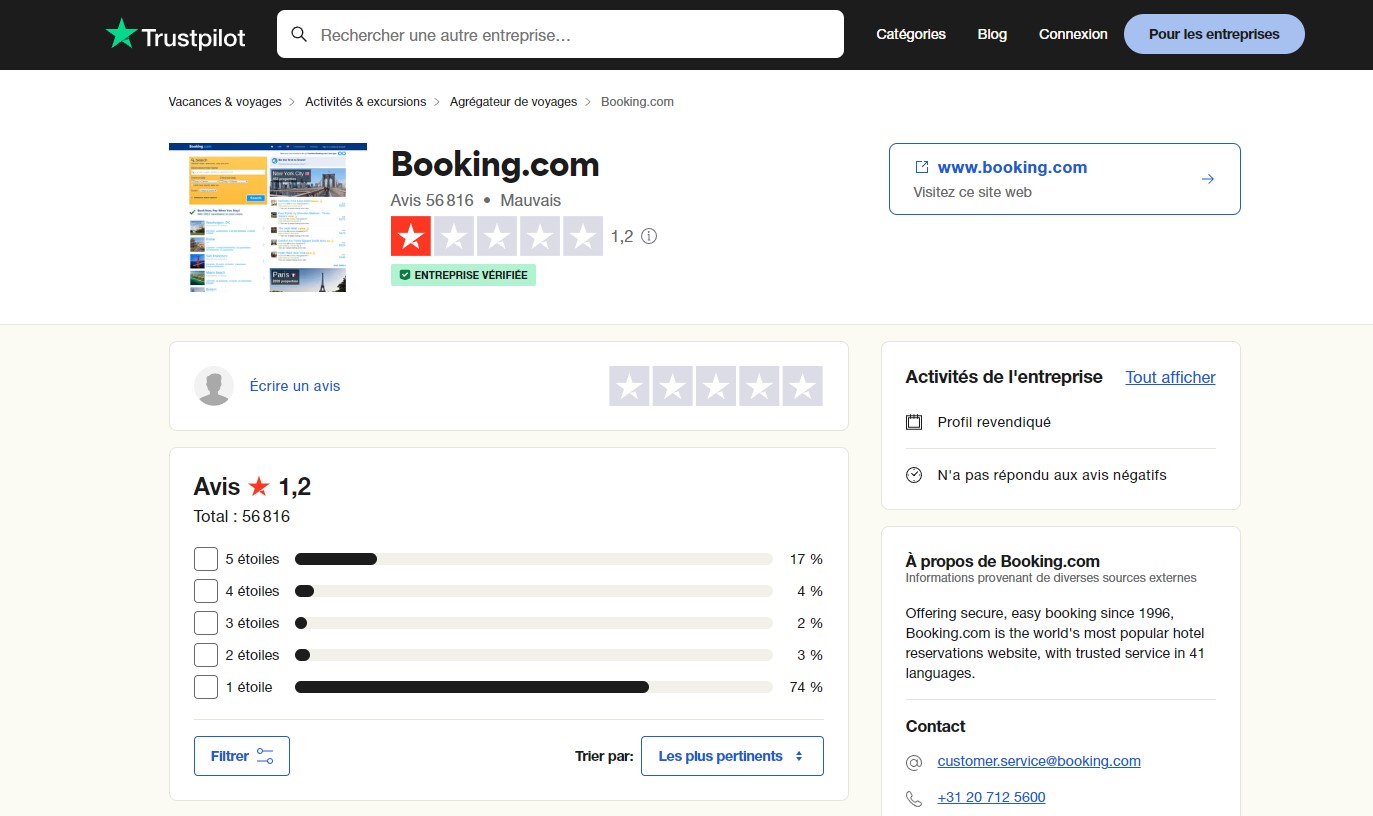Click the Total : 56 816 text

click(x=242, y=517)
